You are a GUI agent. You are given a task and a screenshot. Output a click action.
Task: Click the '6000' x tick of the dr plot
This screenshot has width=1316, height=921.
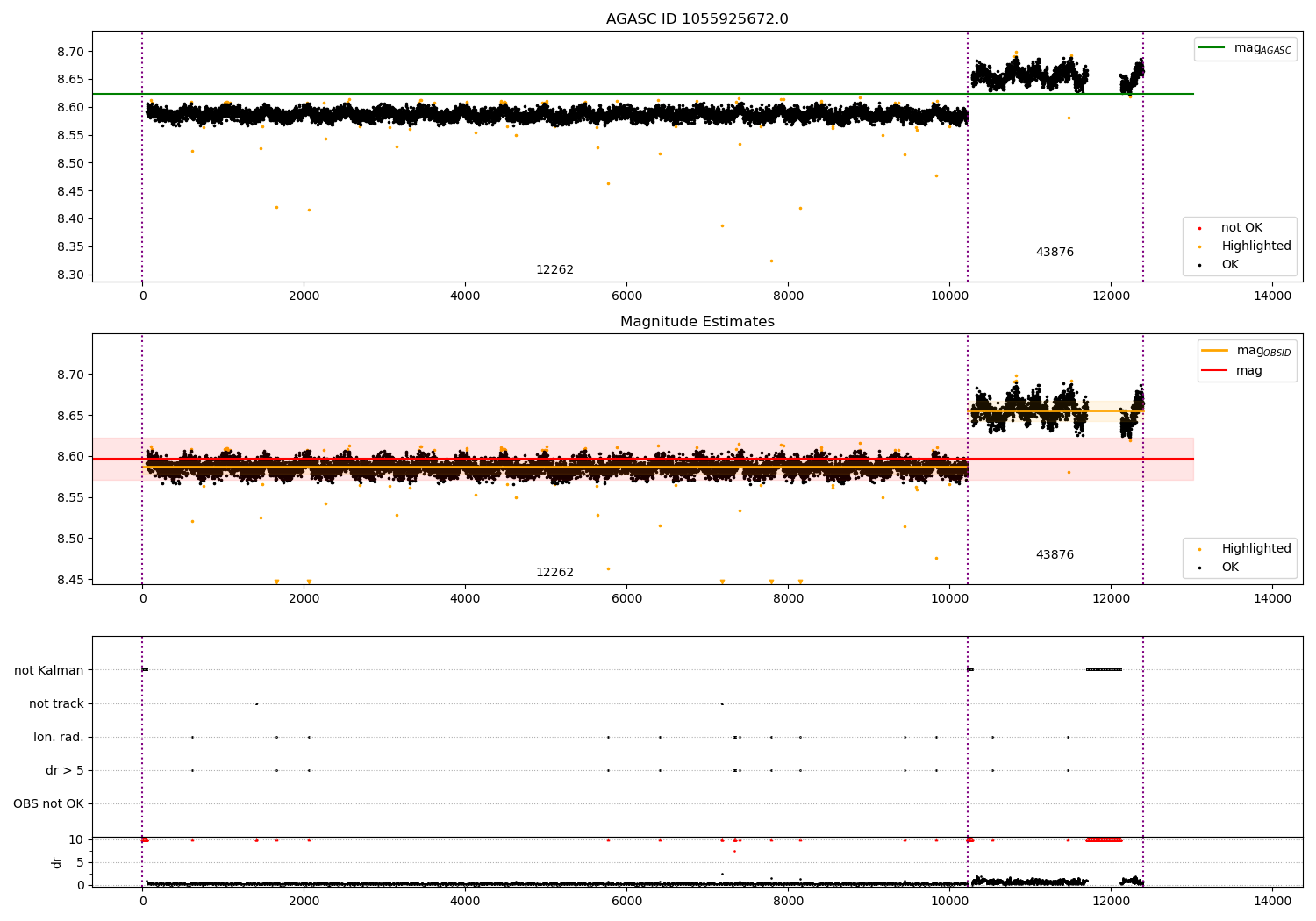[626, 901]
